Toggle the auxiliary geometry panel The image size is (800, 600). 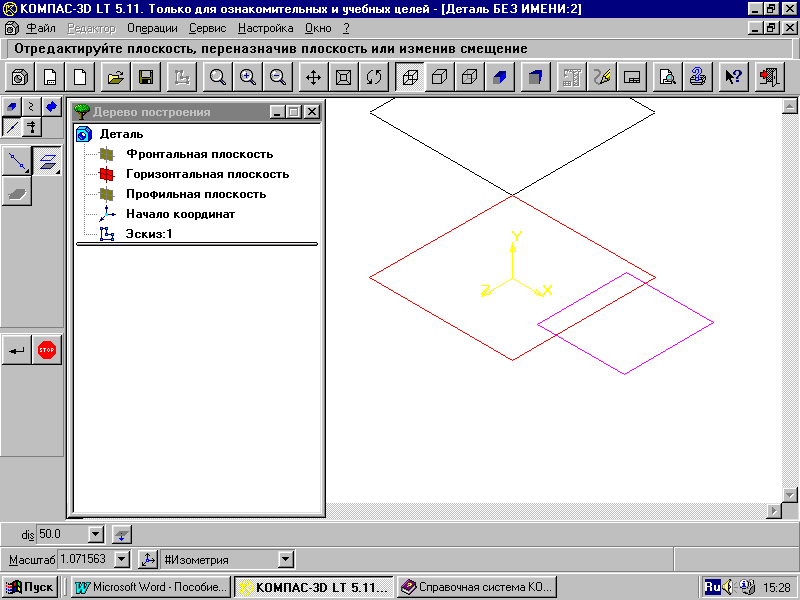click(x=12, y=127)
